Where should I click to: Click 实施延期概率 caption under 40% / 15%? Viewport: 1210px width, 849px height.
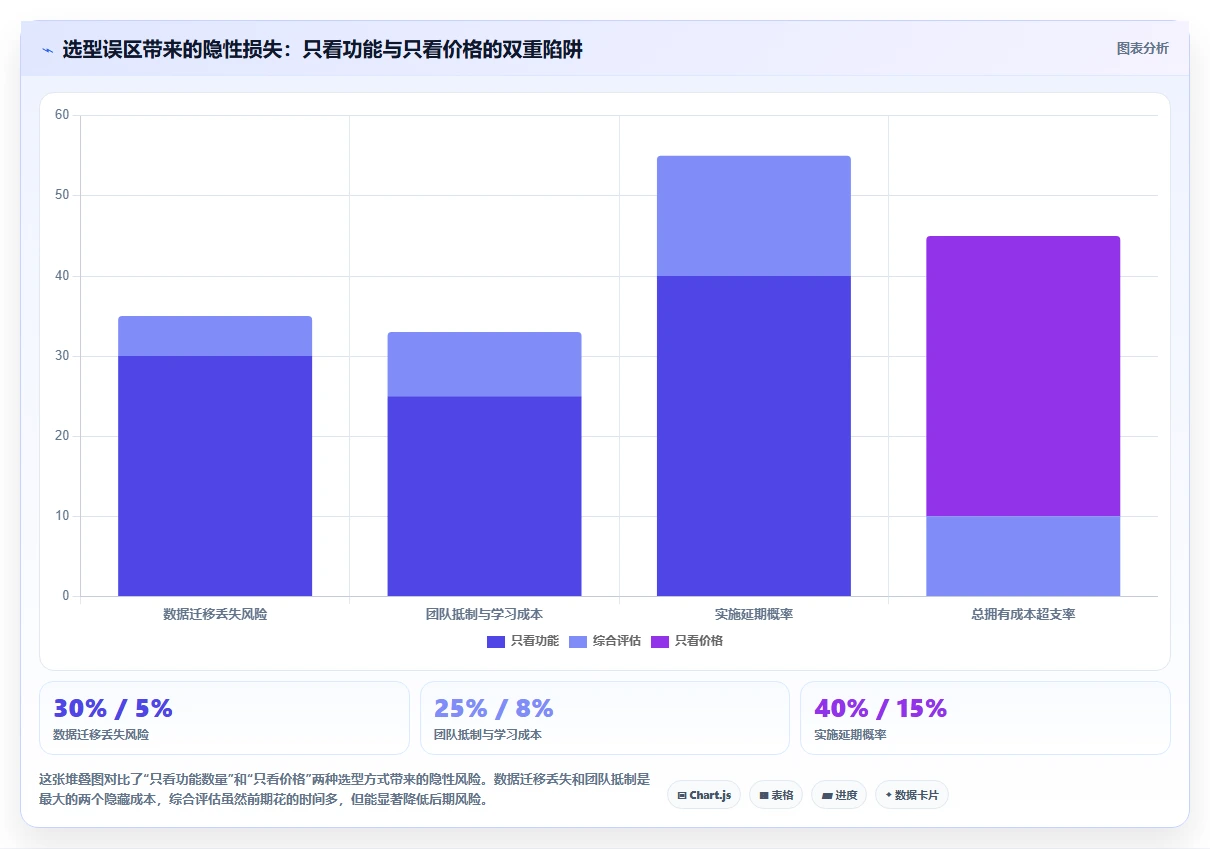click(x=850, y=735)
